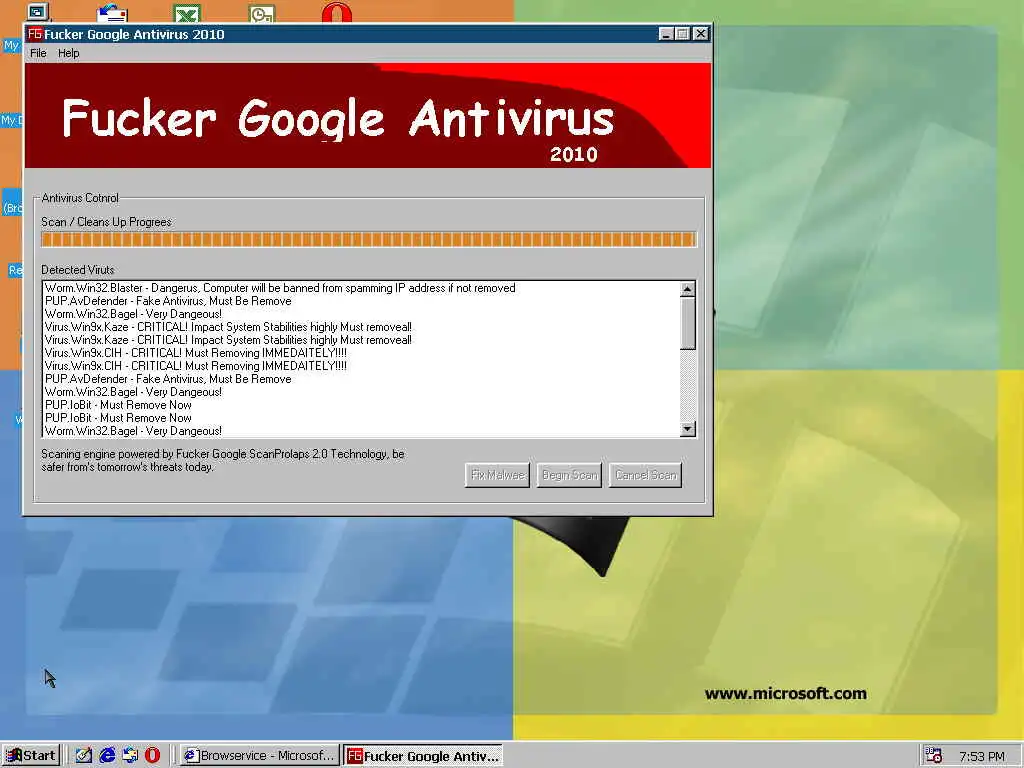
Task: Click the virus list scroll-up arrow
Action: click(688, 289)
